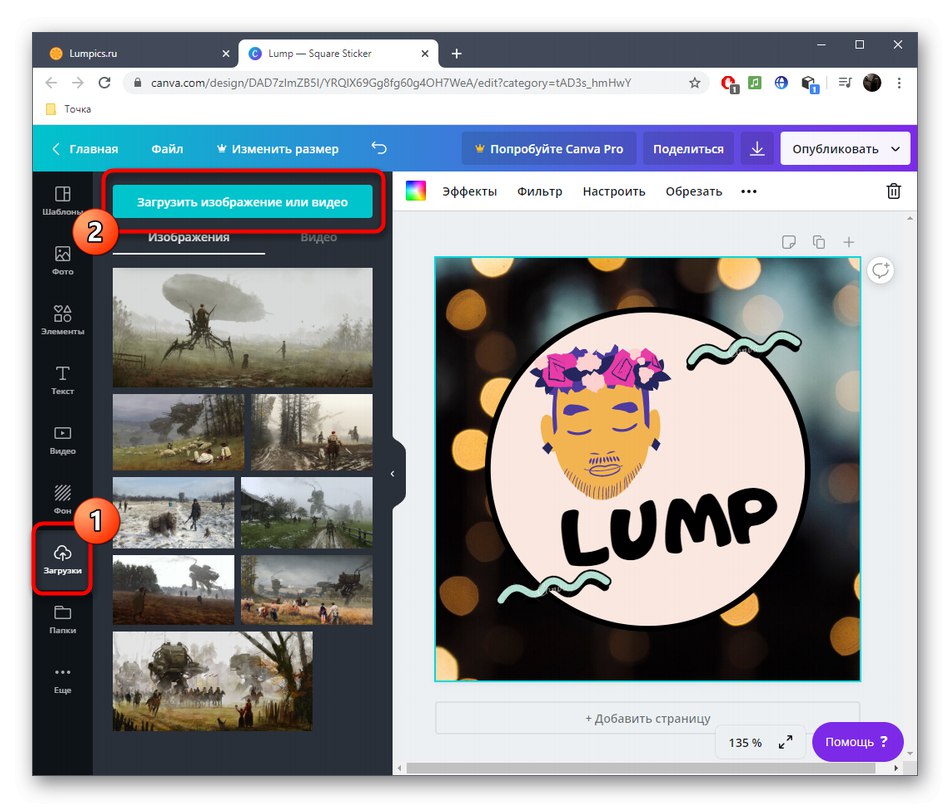
Task: Open the rainbow color picker swatch
Action: click(x=416, y=191)
